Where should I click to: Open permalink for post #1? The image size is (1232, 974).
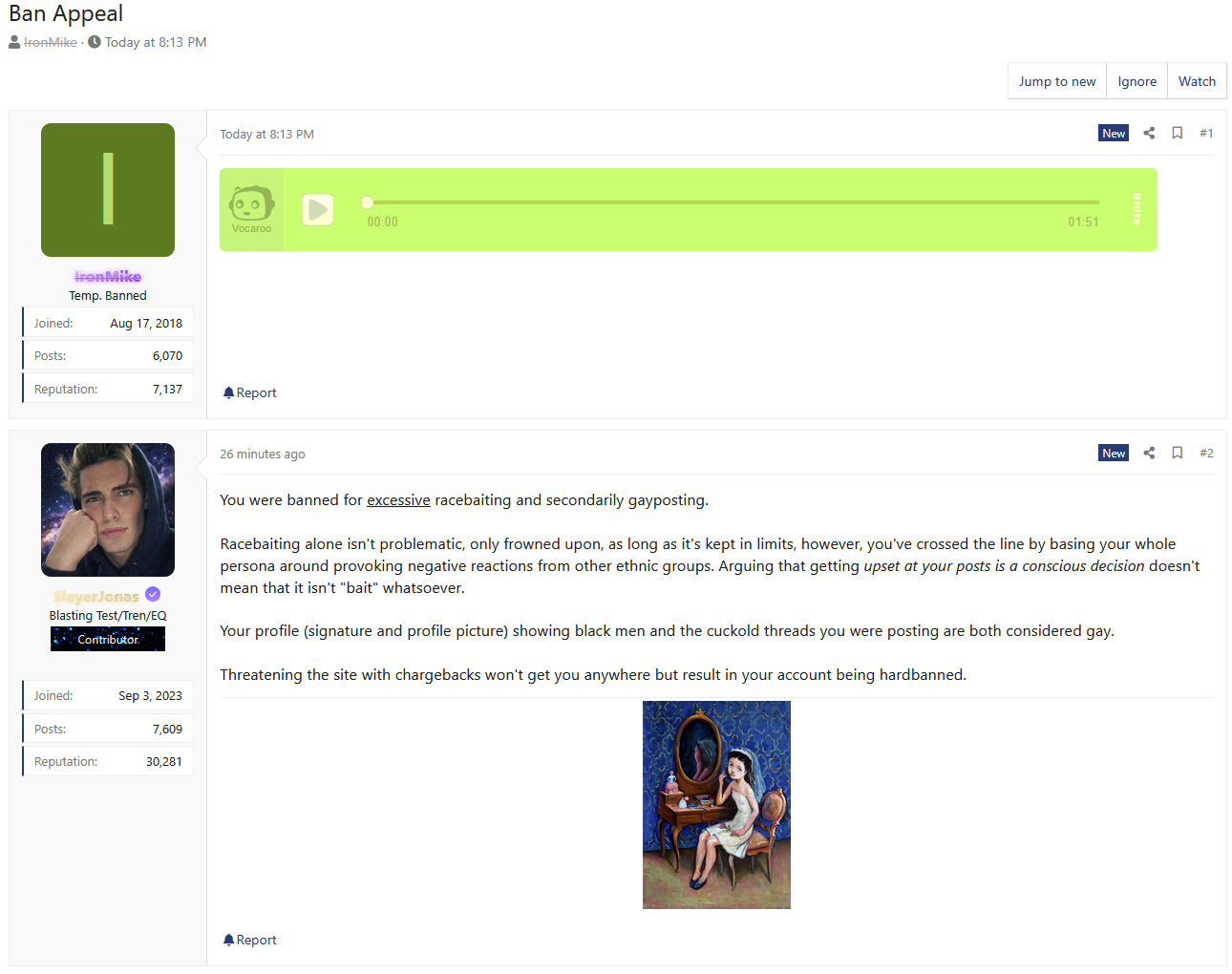click(x=1206, y=133)
